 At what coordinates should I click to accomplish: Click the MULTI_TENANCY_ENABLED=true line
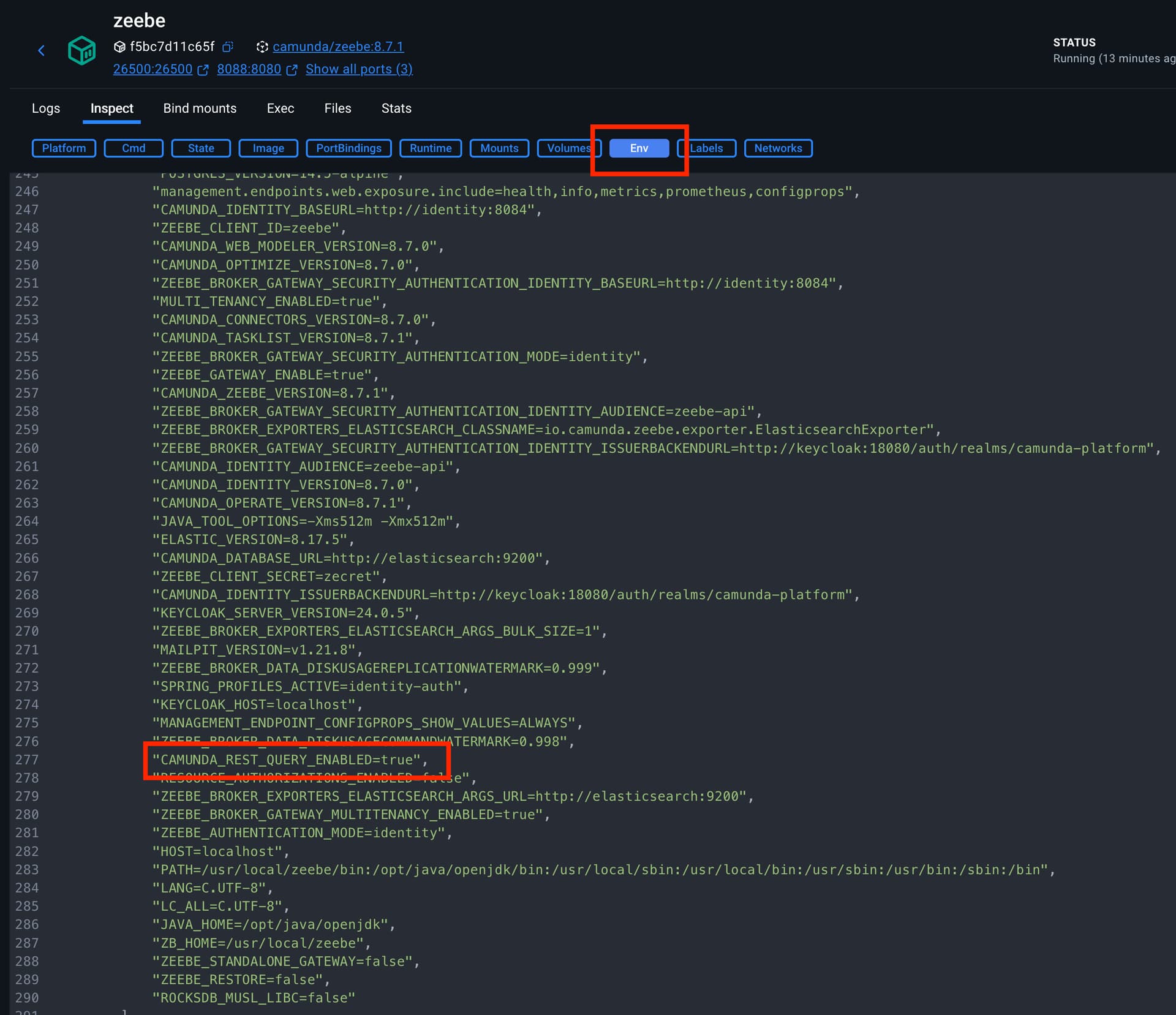(x=269, y=302)
